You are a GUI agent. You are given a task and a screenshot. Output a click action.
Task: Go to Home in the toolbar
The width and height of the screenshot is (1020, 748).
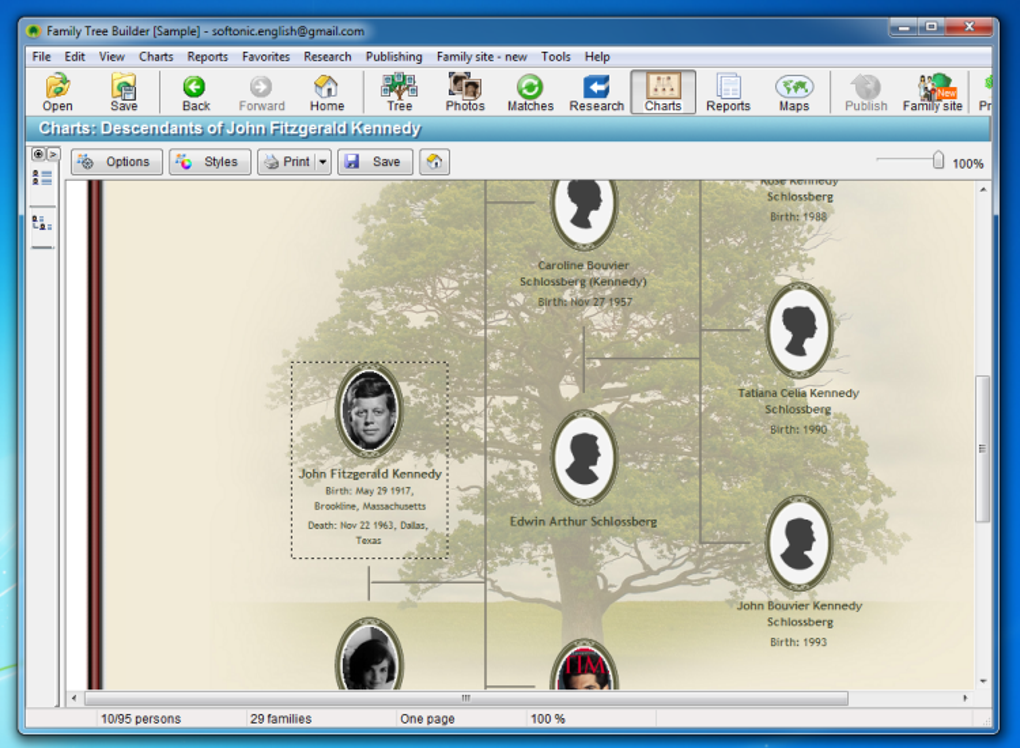point(327,92)
